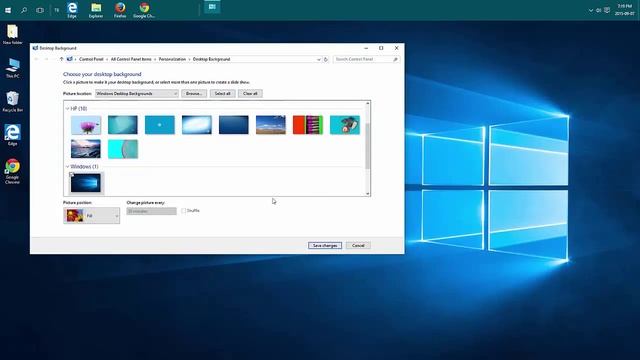Open the Picture location dropdown
640x360 pixels.
(137, 93)
